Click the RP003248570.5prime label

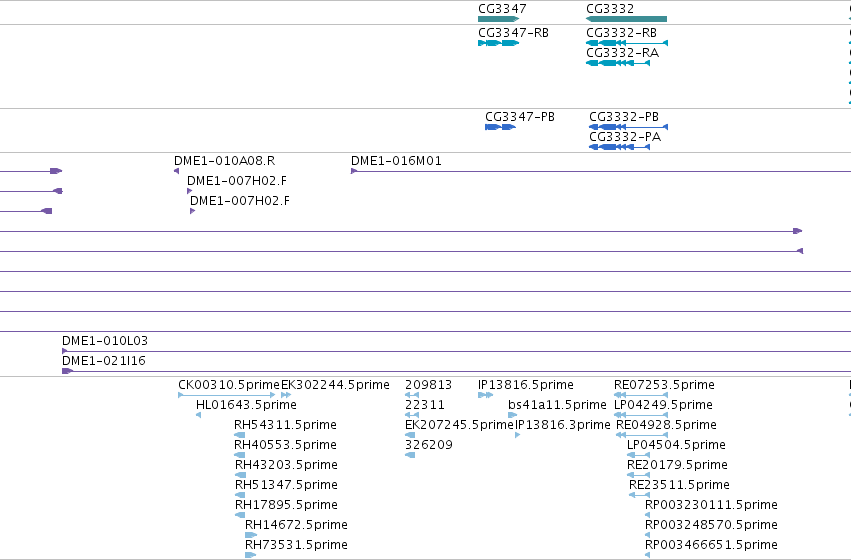click(x=712, y=525)
